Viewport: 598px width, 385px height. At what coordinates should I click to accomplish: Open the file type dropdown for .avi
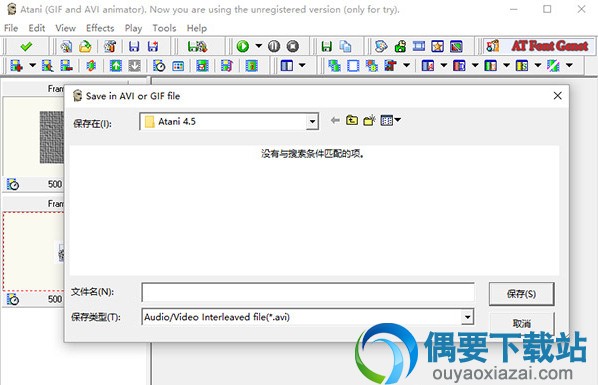coord(467,317)
